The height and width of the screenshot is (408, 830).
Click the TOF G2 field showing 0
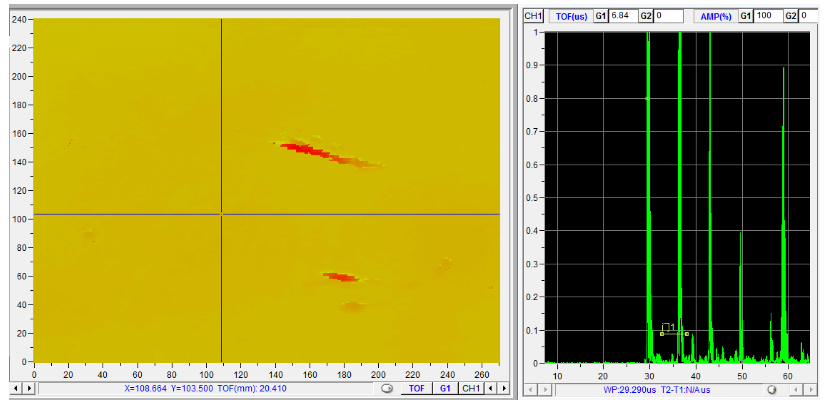(x=669, y=16)
